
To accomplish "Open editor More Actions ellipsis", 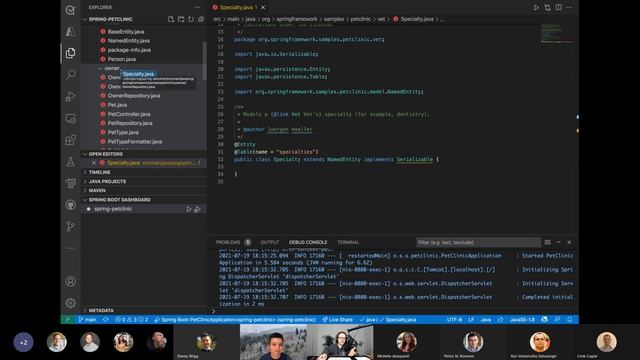I will (569, 7).
